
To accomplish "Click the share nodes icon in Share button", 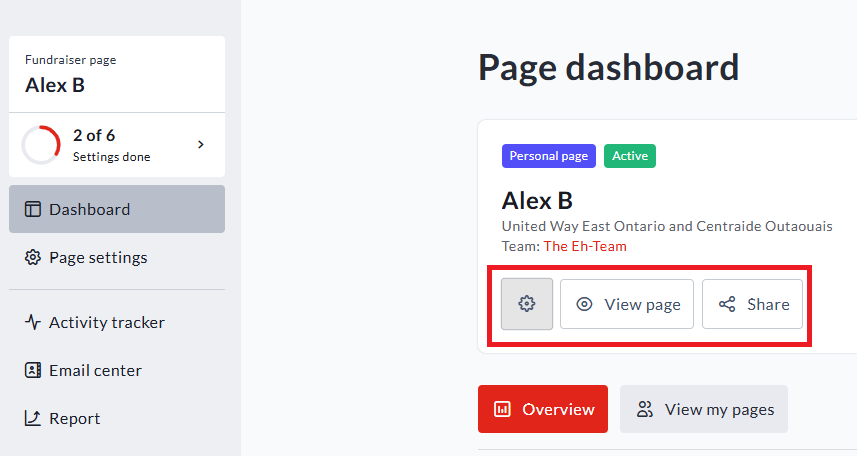I will 727,304.
